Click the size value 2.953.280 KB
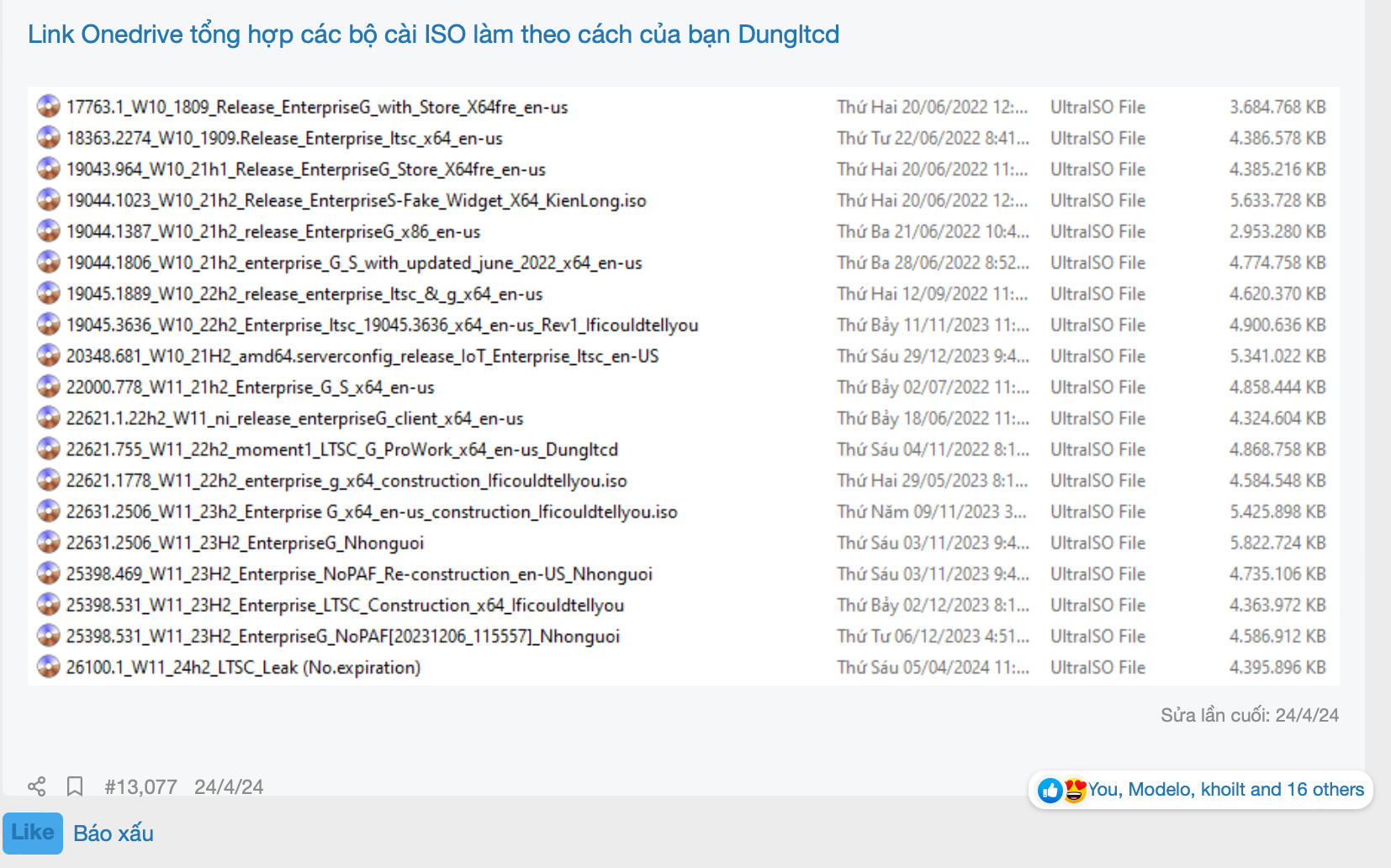This screenshot has width=1391, height=868. (1277, 231)
